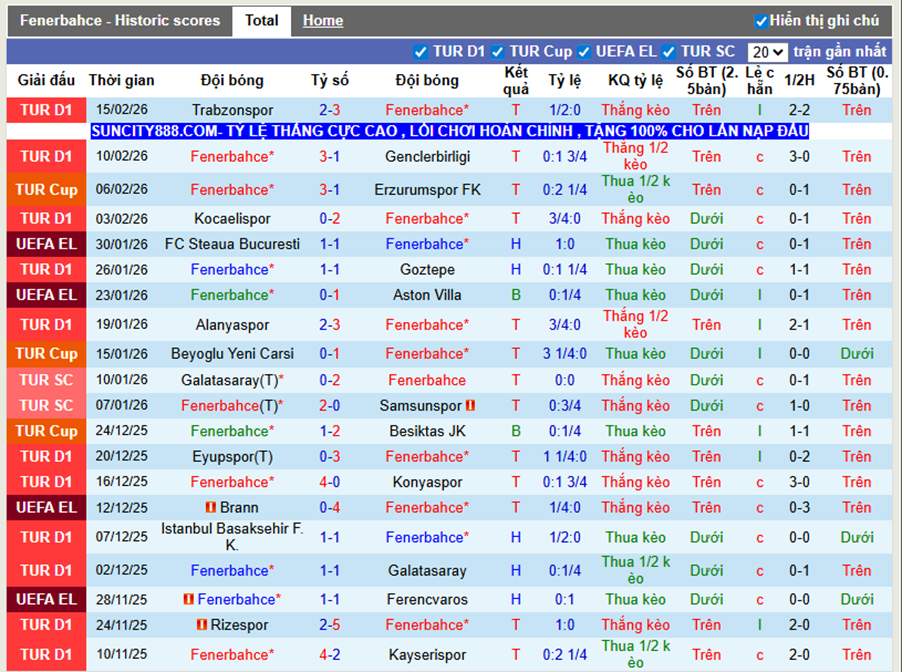Select TUR SC league cell dated 10/01/26
The image size is (902, 672).
[46, 380]
